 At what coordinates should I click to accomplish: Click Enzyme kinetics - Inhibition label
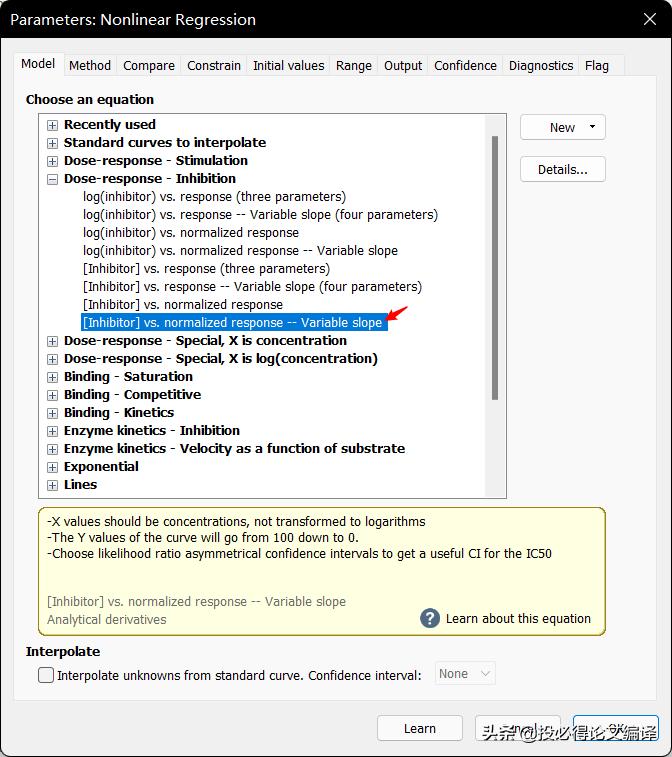152,431
